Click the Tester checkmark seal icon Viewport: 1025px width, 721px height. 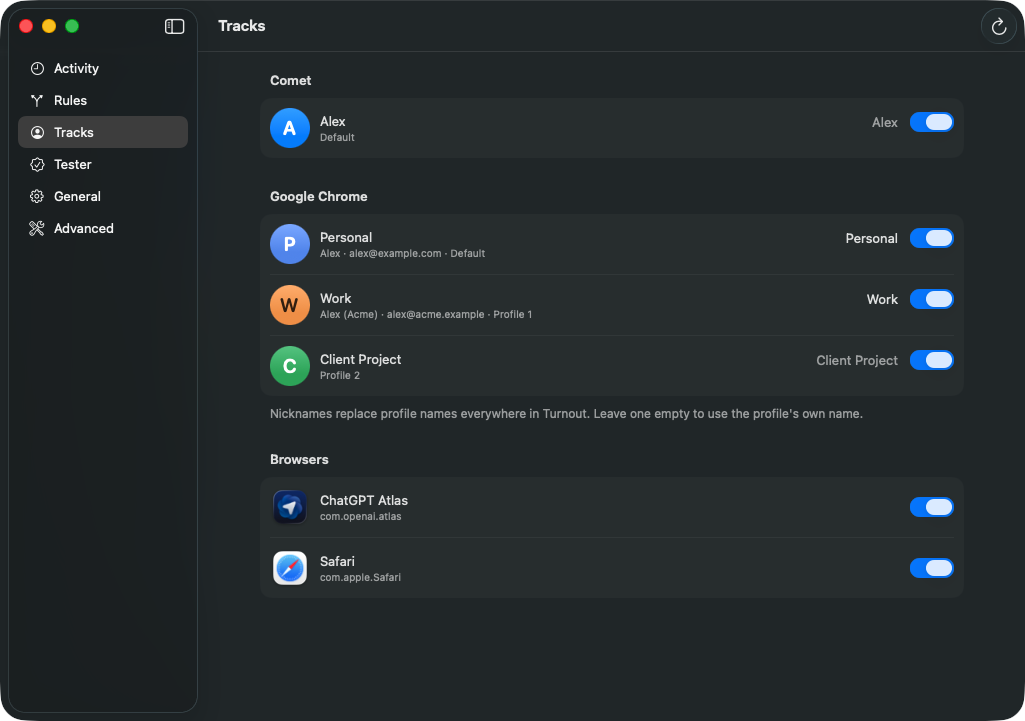37,164
